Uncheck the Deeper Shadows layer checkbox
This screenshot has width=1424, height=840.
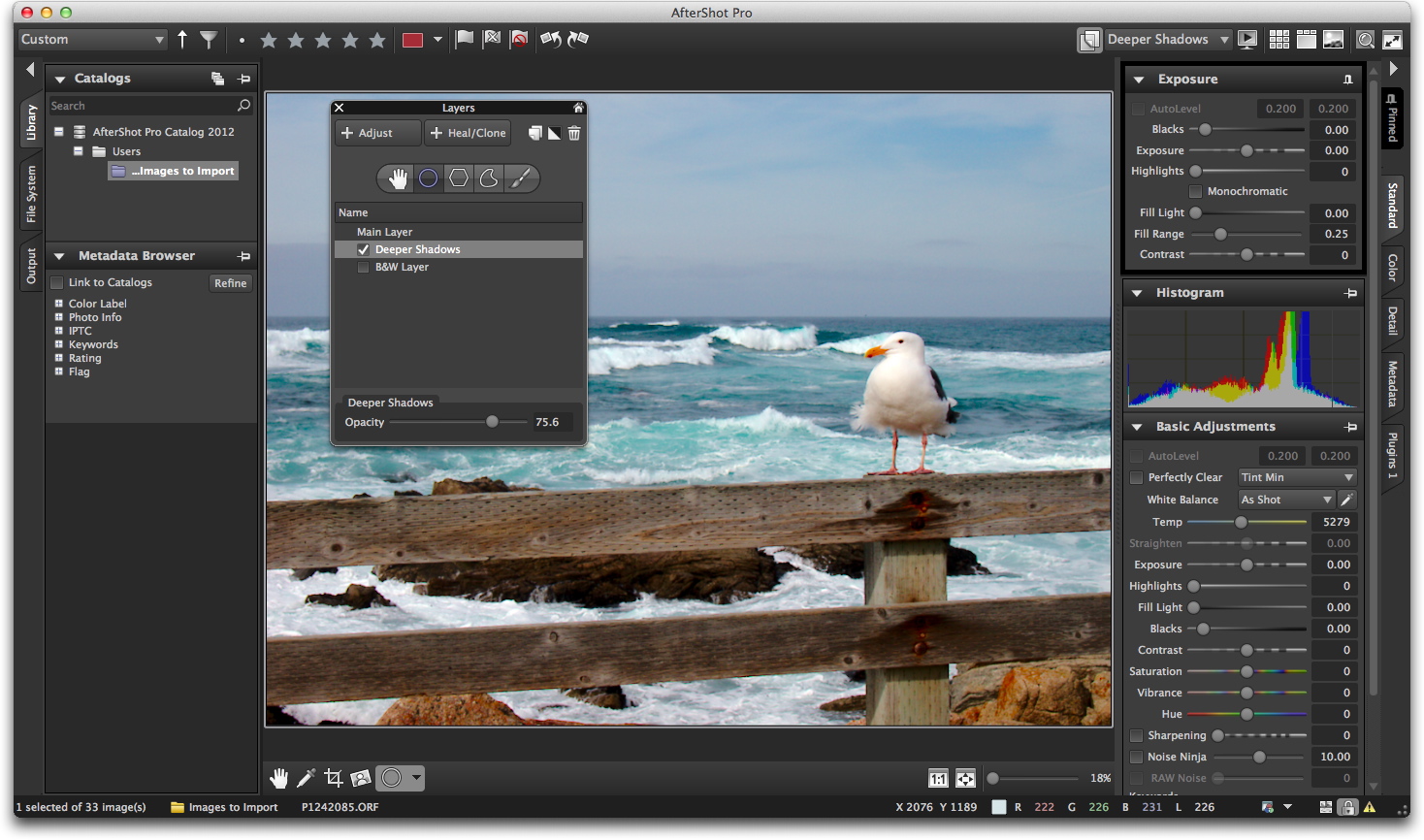point(364,250)
